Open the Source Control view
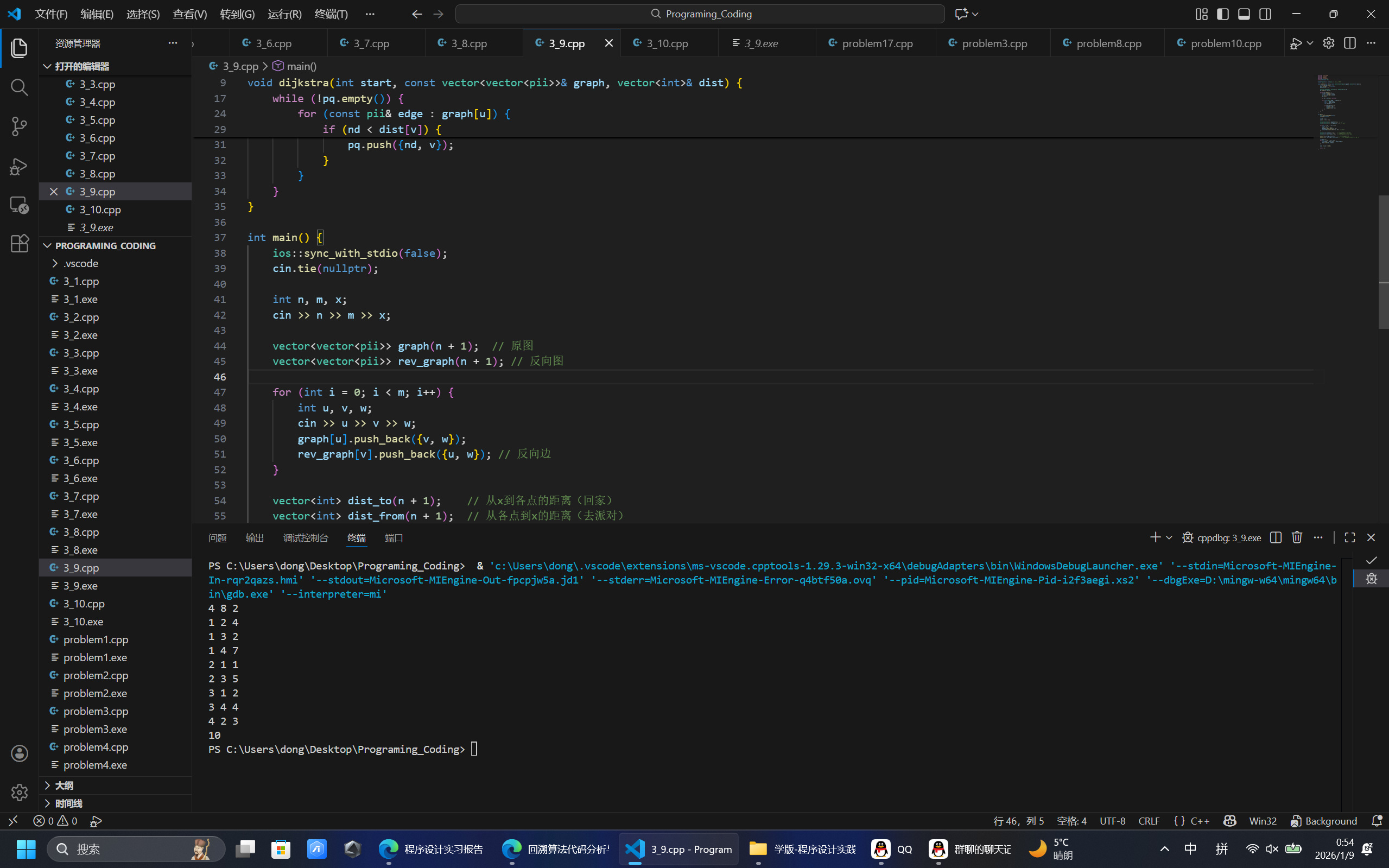This screenshot has width=1389, height=868. (19, 126)
